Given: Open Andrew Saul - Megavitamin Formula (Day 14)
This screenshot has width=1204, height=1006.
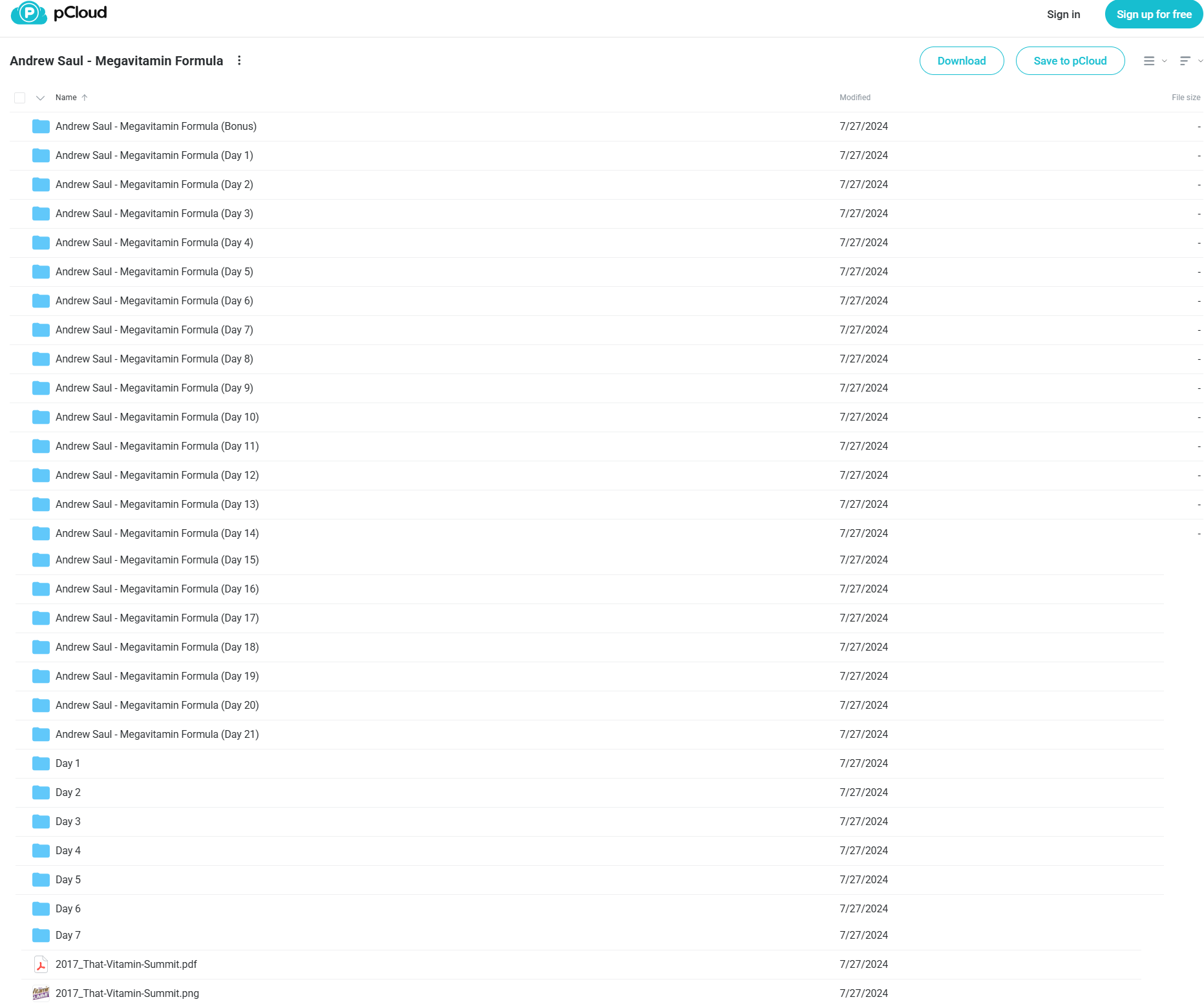Looking at the screenshot, I should 157,533.
